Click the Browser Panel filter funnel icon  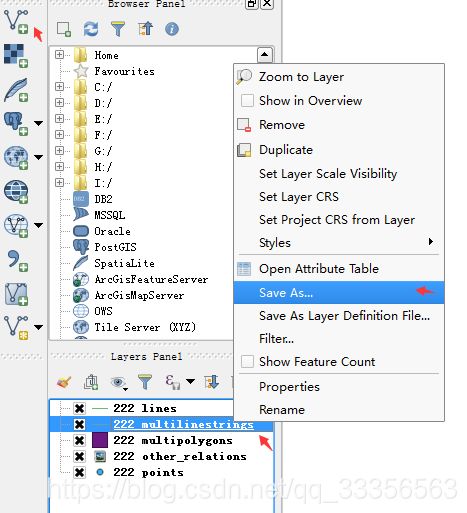tap(118, 29)
